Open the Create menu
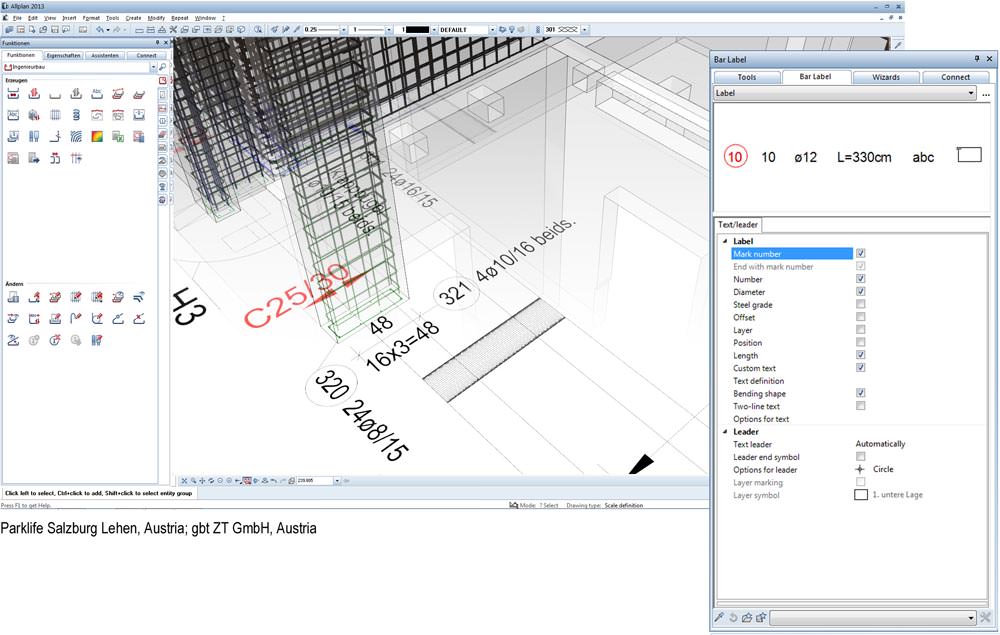1000x635 pixels. [133, 18]
